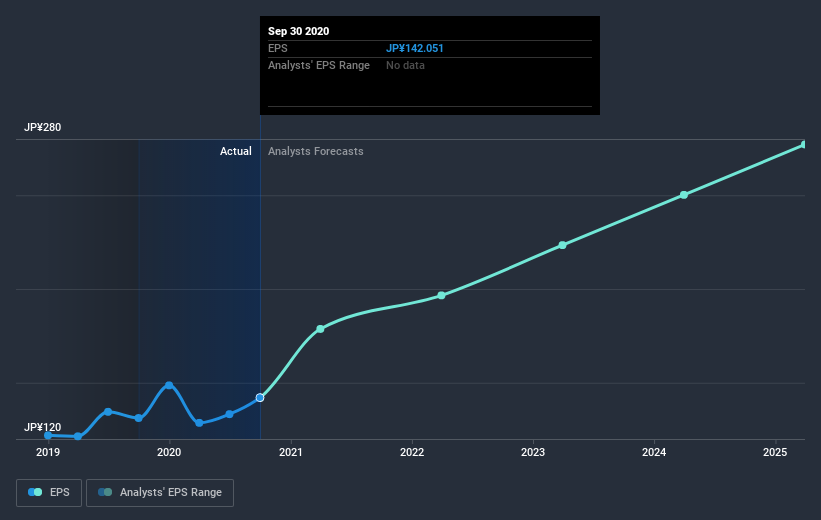Click the 2019 x-axis label
Screen dimensions: 821x520
click(x=48, y=452)
